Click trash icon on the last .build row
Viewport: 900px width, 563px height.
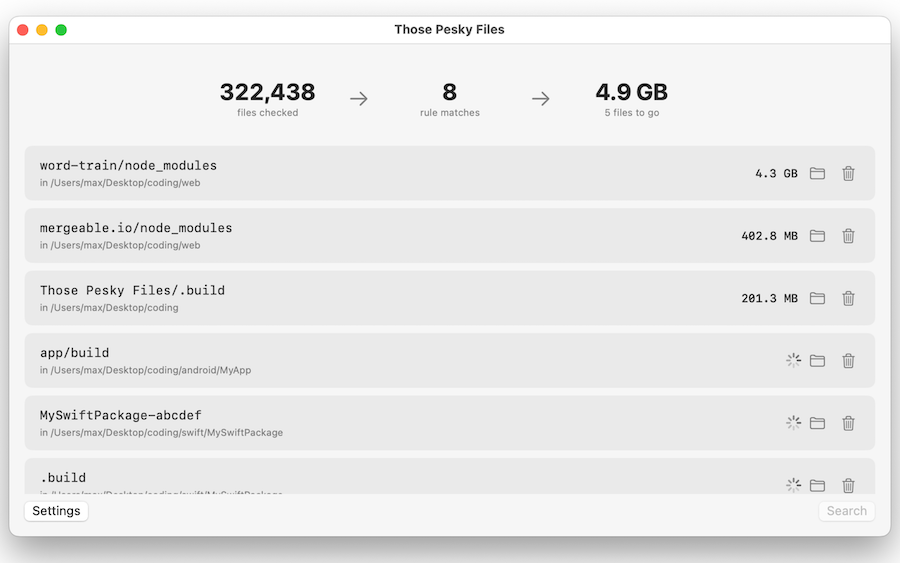(x=848, y=485)
